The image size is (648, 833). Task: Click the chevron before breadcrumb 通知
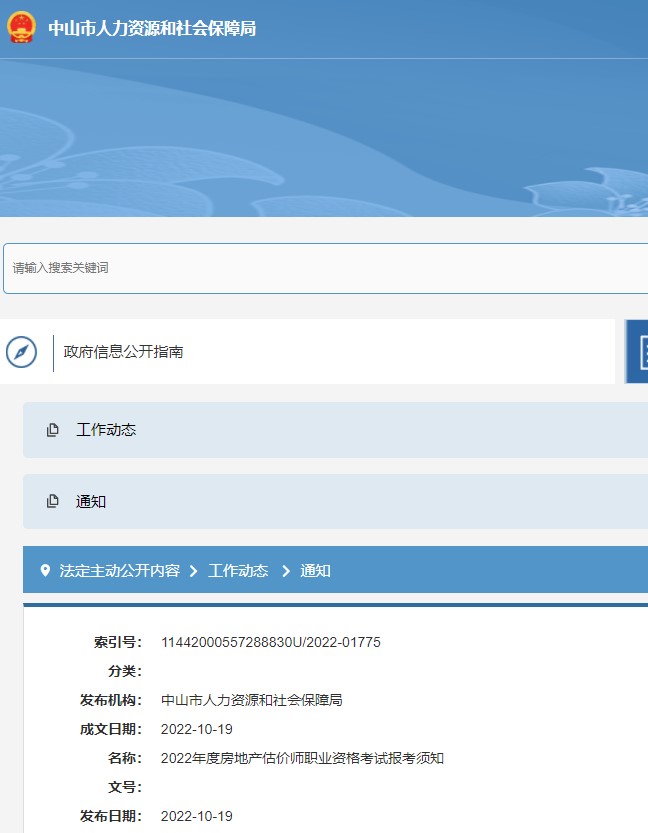click(285, 571)
